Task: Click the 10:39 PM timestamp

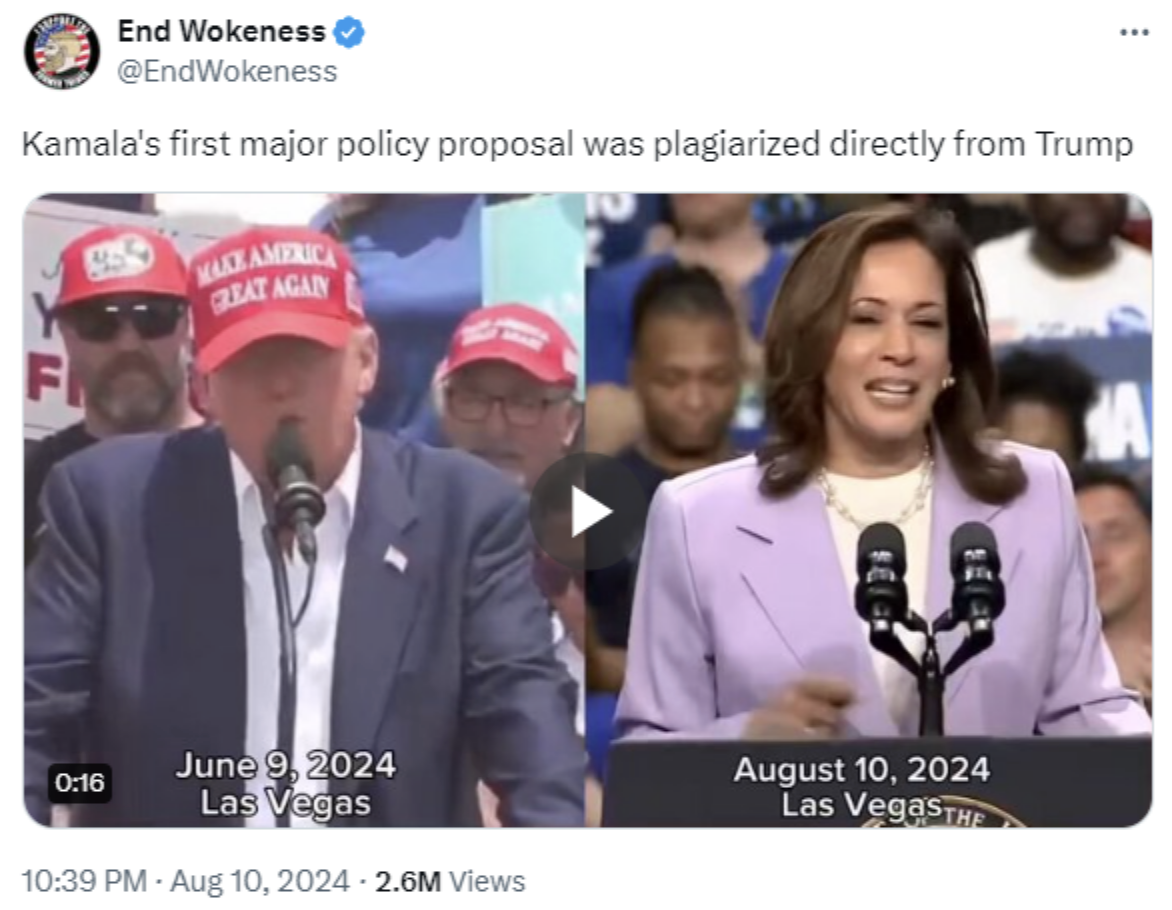Action: [x=84, y=881]
